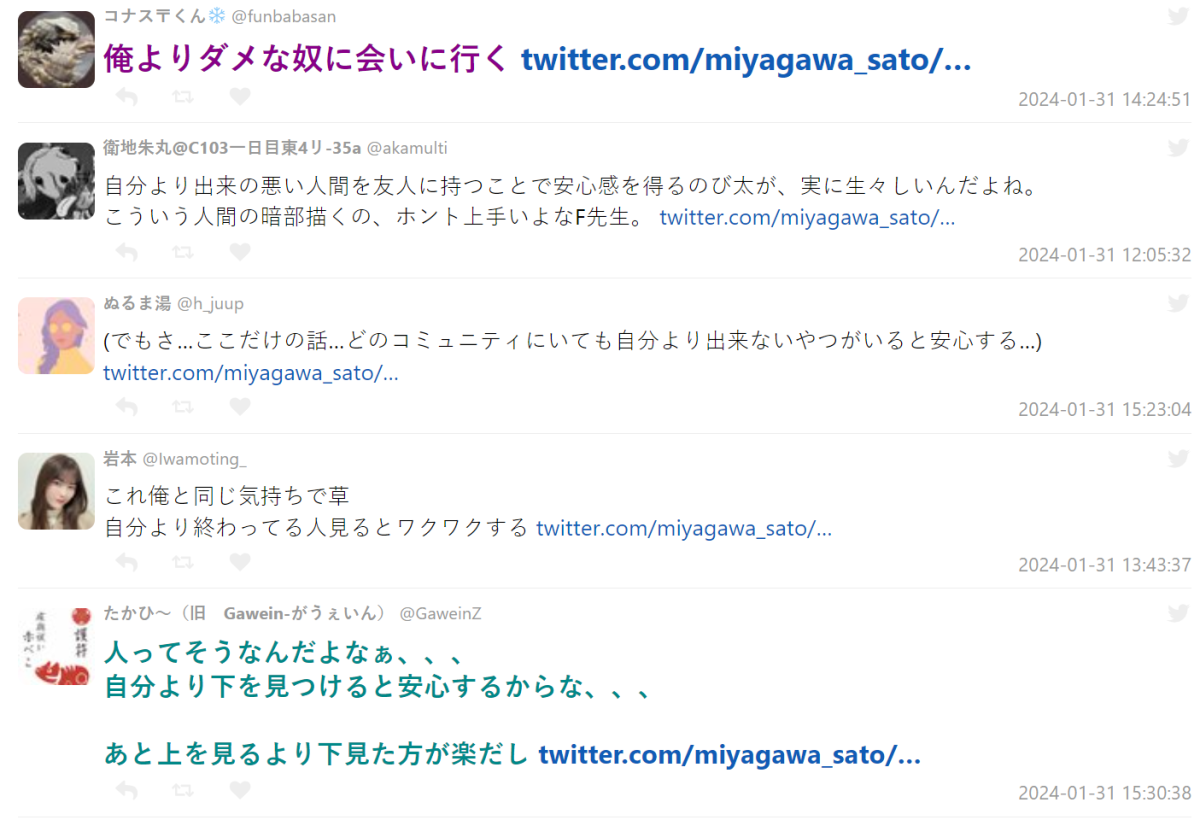Screen dimensions: 1200x820
Task: Retweet the funbabasan tweet
Action: coord(183,97)
